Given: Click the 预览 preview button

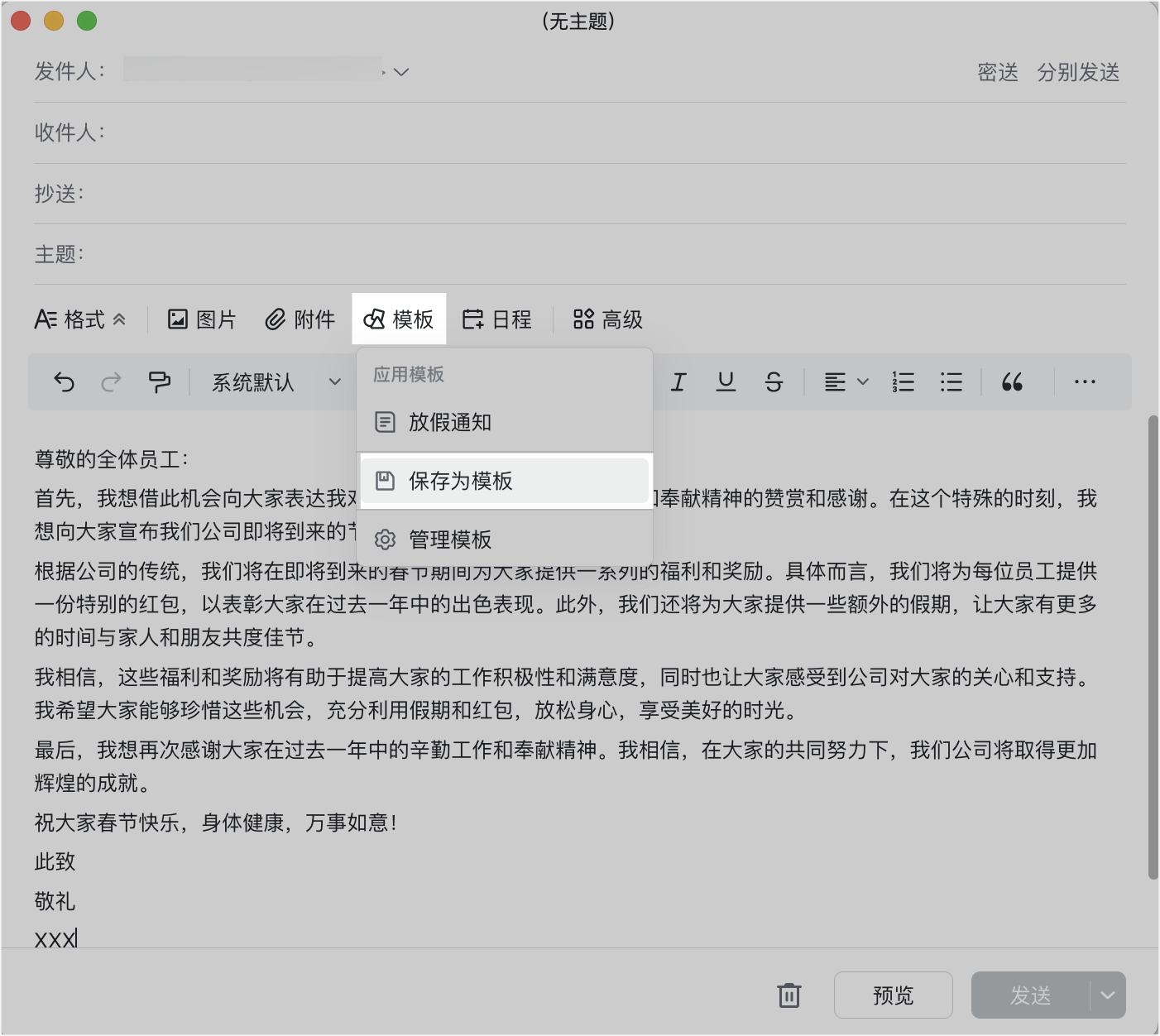Looking at the screenshot, I should tap(893, 995).
